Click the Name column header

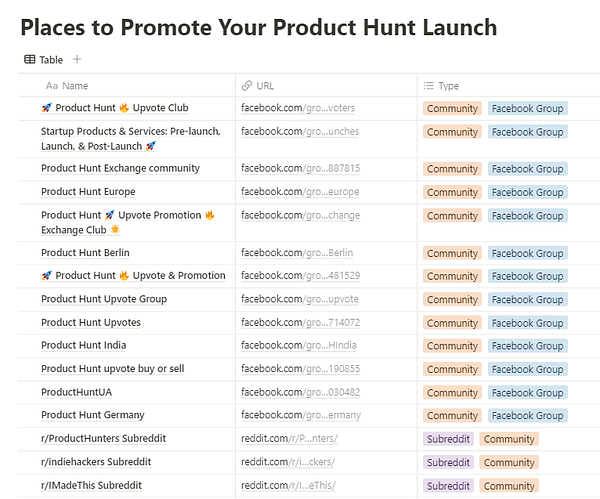74,86
